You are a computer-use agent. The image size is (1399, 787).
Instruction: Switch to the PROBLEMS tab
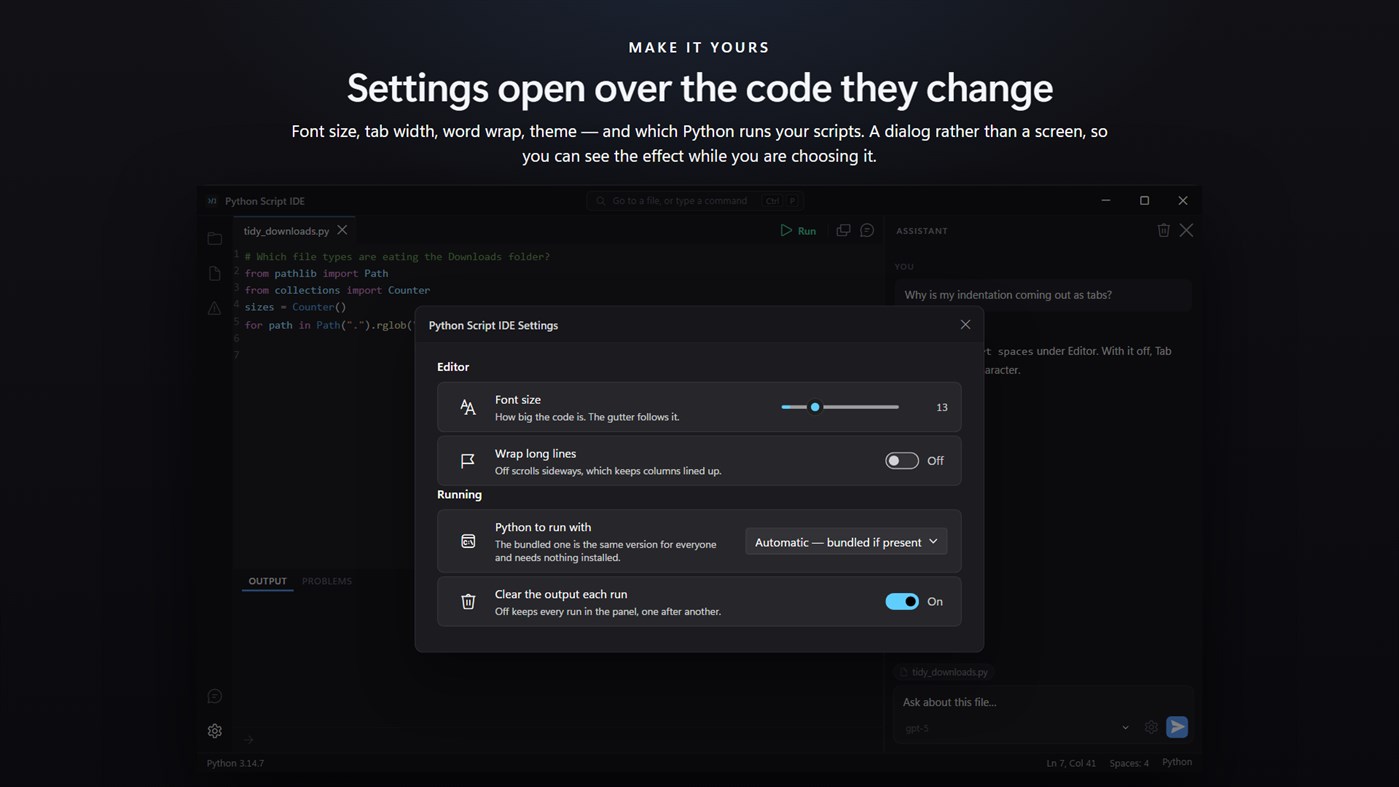tap(327, 581)
